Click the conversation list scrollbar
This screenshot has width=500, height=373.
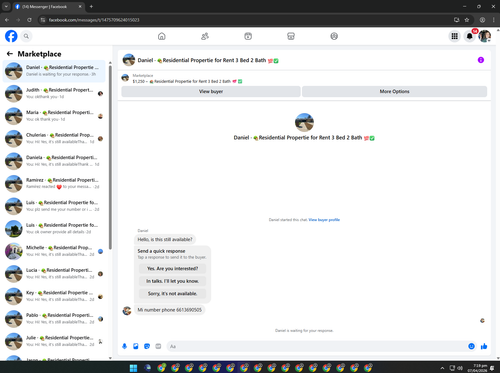click(x=110, y=157)
